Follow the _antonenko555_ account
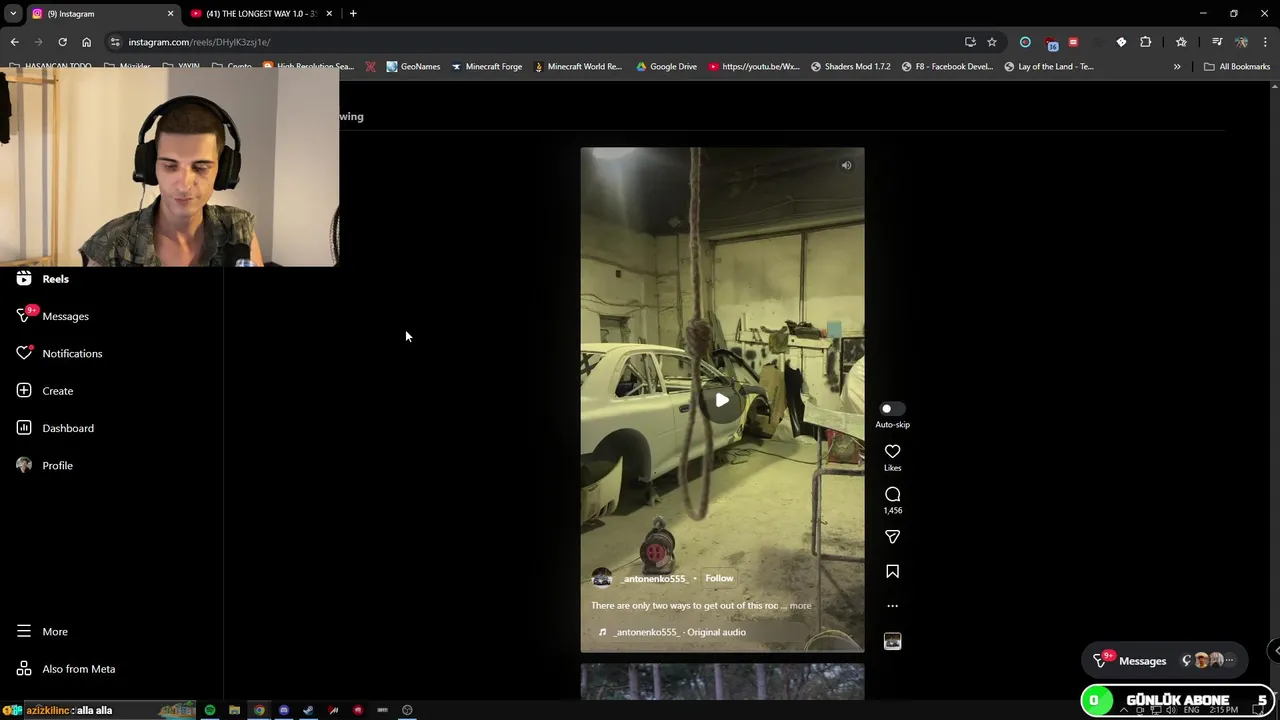This screenshot has width=1280, height=720. [719, 578]
